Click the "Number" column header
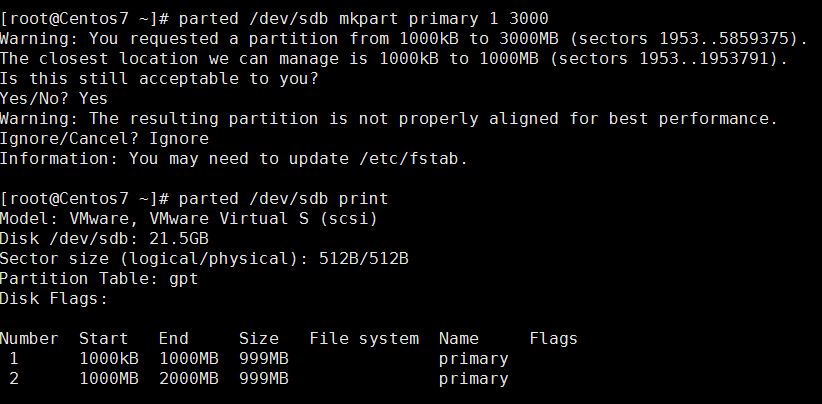822x404 pixels. coord(29,339)
